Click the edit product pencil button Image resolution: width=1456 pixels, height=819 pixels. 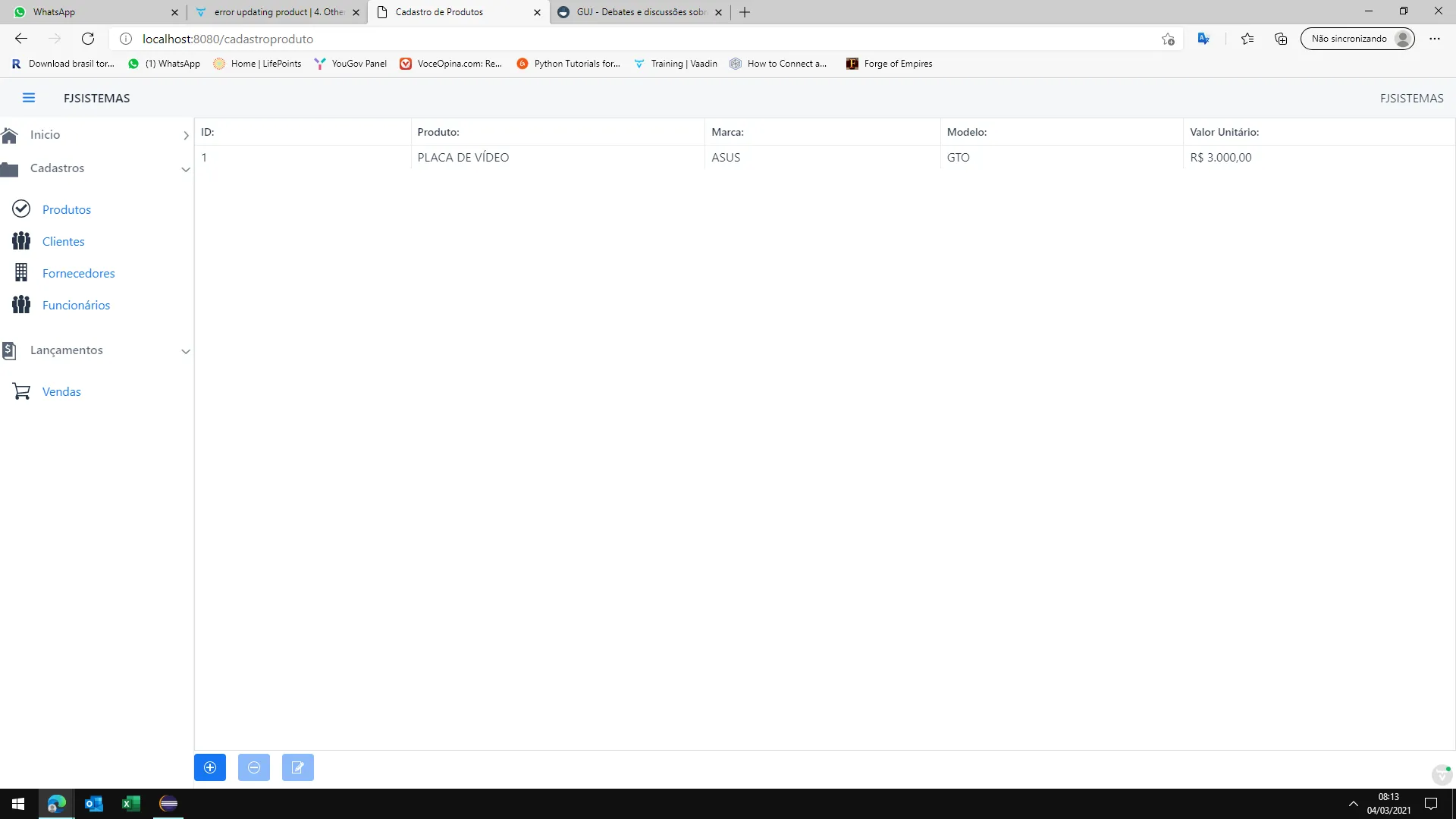(x=298, y=767)
